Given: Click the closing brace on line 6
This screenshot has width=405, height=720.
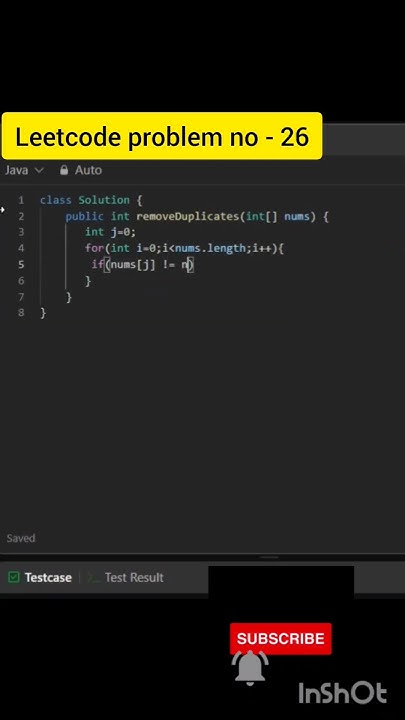Looking at the screenshot, I should [88, 281].
